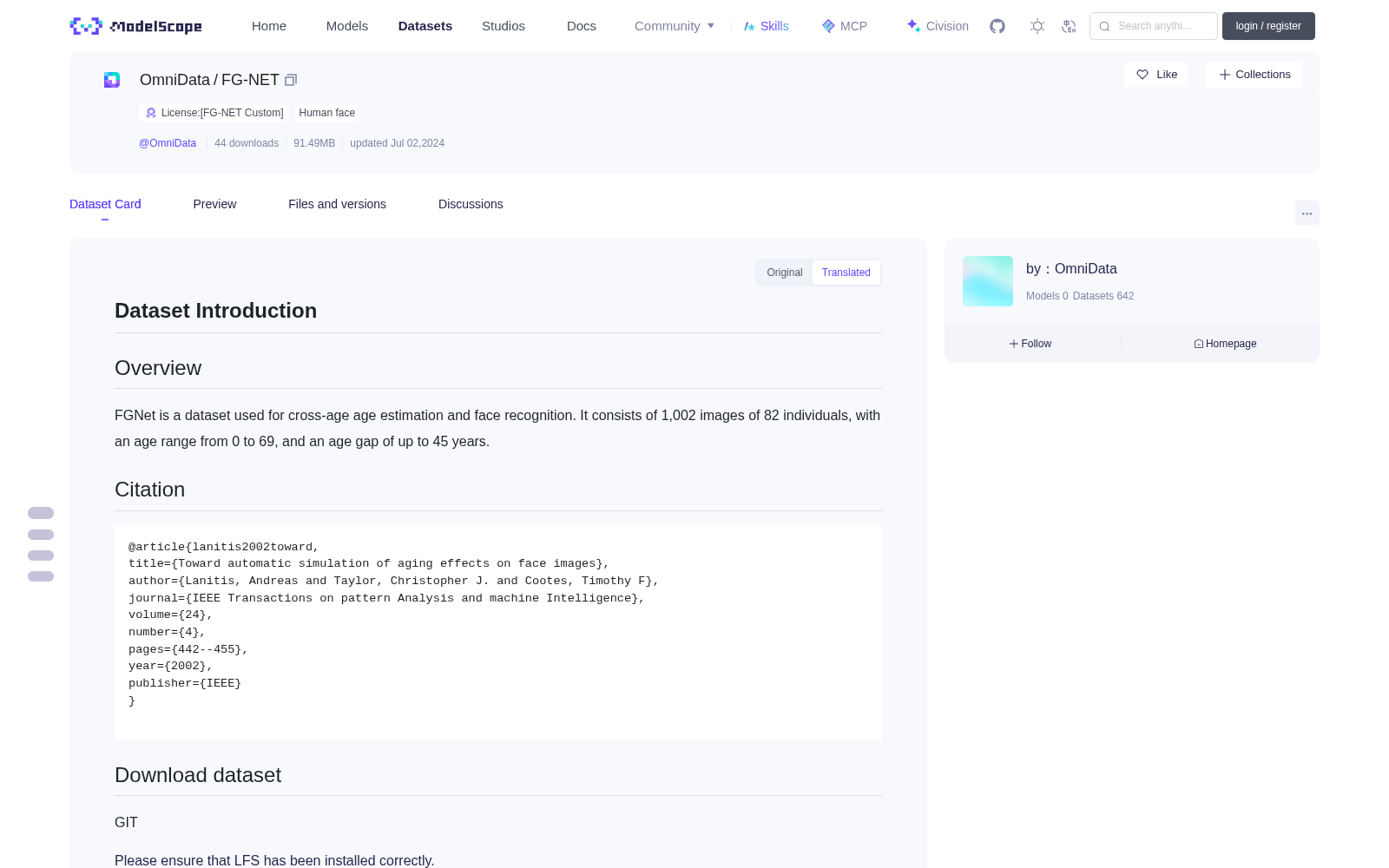The height and width of the screenshot is (868, 1389).
Task: Click the @OmniData author link
Action: pos(168,143)
